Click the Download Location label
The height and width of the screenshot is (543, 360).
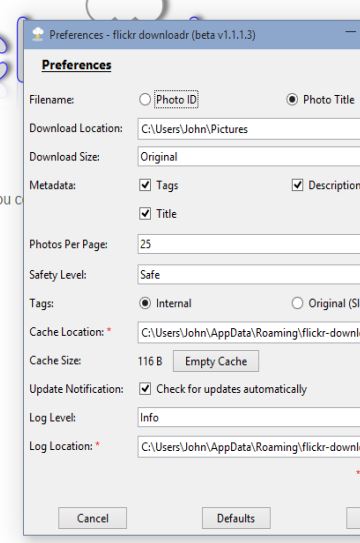(76, 128)
